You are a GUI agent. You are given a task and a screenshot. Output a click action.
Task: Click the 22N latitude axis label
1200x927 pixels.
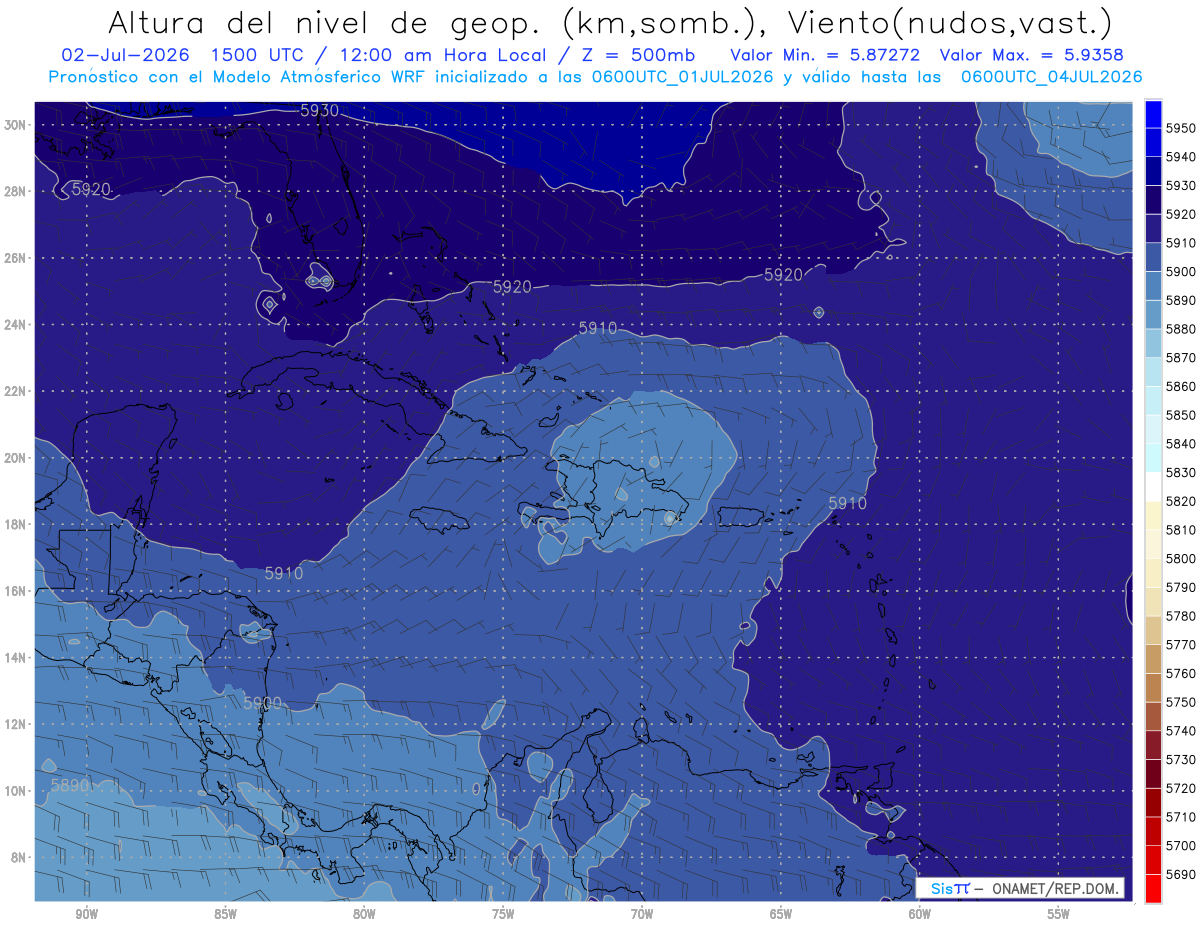click(x=16, y=391)
